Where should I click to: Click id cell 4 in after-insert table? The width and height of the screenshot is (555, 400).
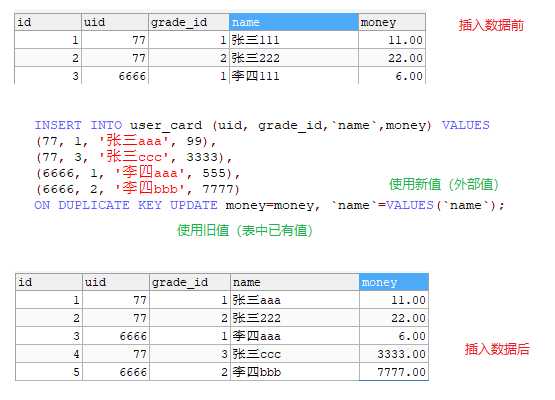pyautogui.click(x=49, y=354)
